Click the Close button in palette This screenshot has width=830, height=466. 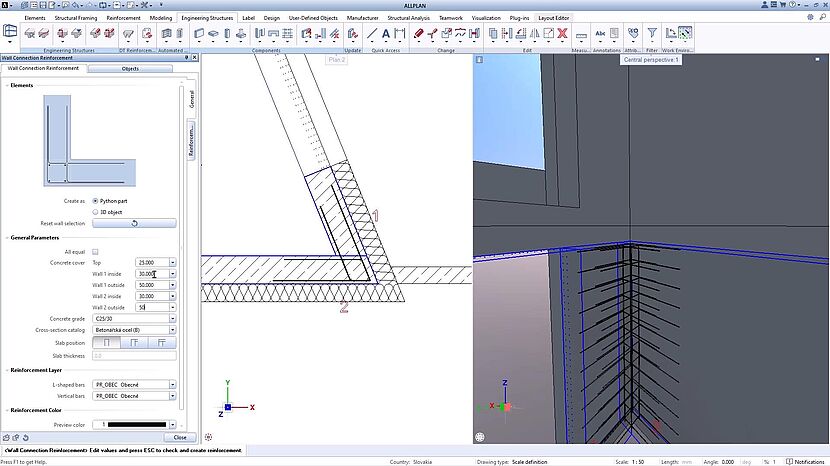point(179,437)
